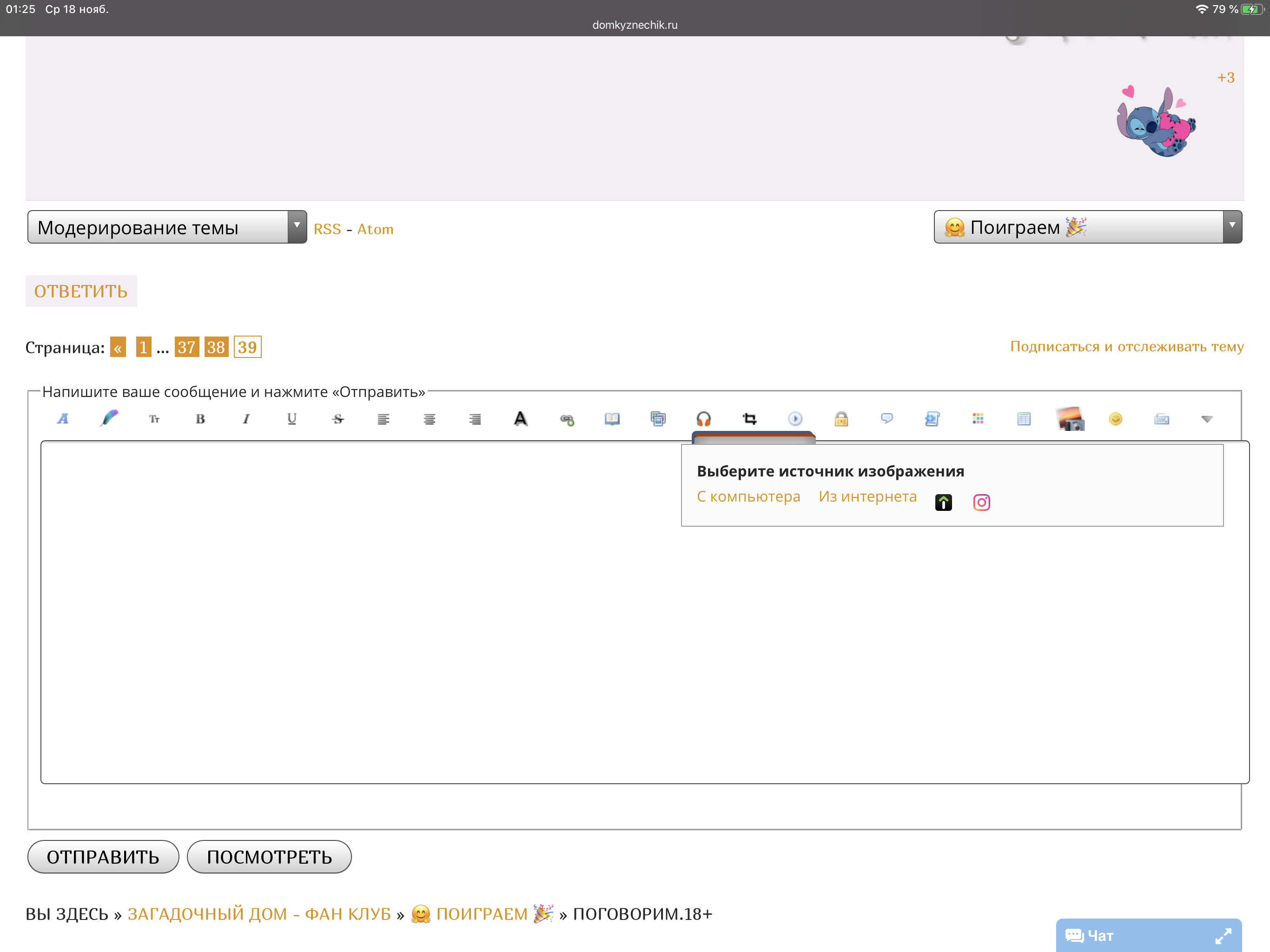Image resolution: width=1270 pixels, height=952 pixels.
Task: Click the photo camera image icon
Action: point(1070,418)
